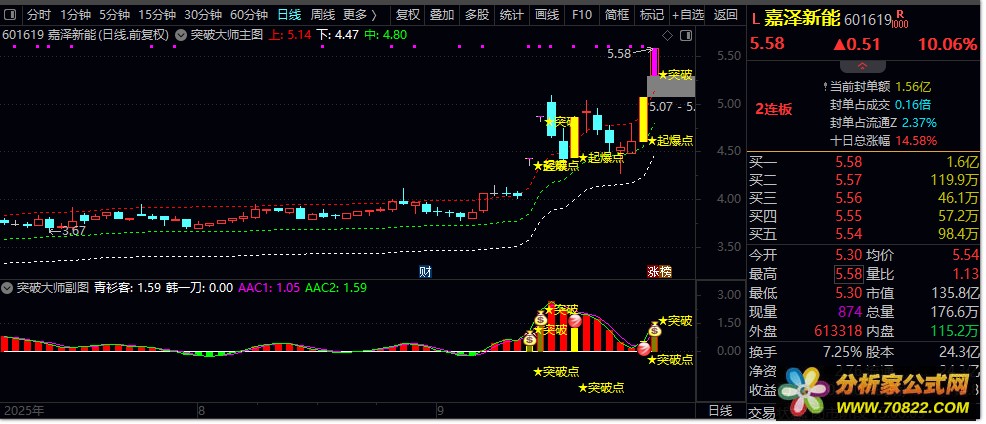This screenshot has height=424, width=986.
Task: Click the red ball marker above the yellow bar
Action: [573, 320]
